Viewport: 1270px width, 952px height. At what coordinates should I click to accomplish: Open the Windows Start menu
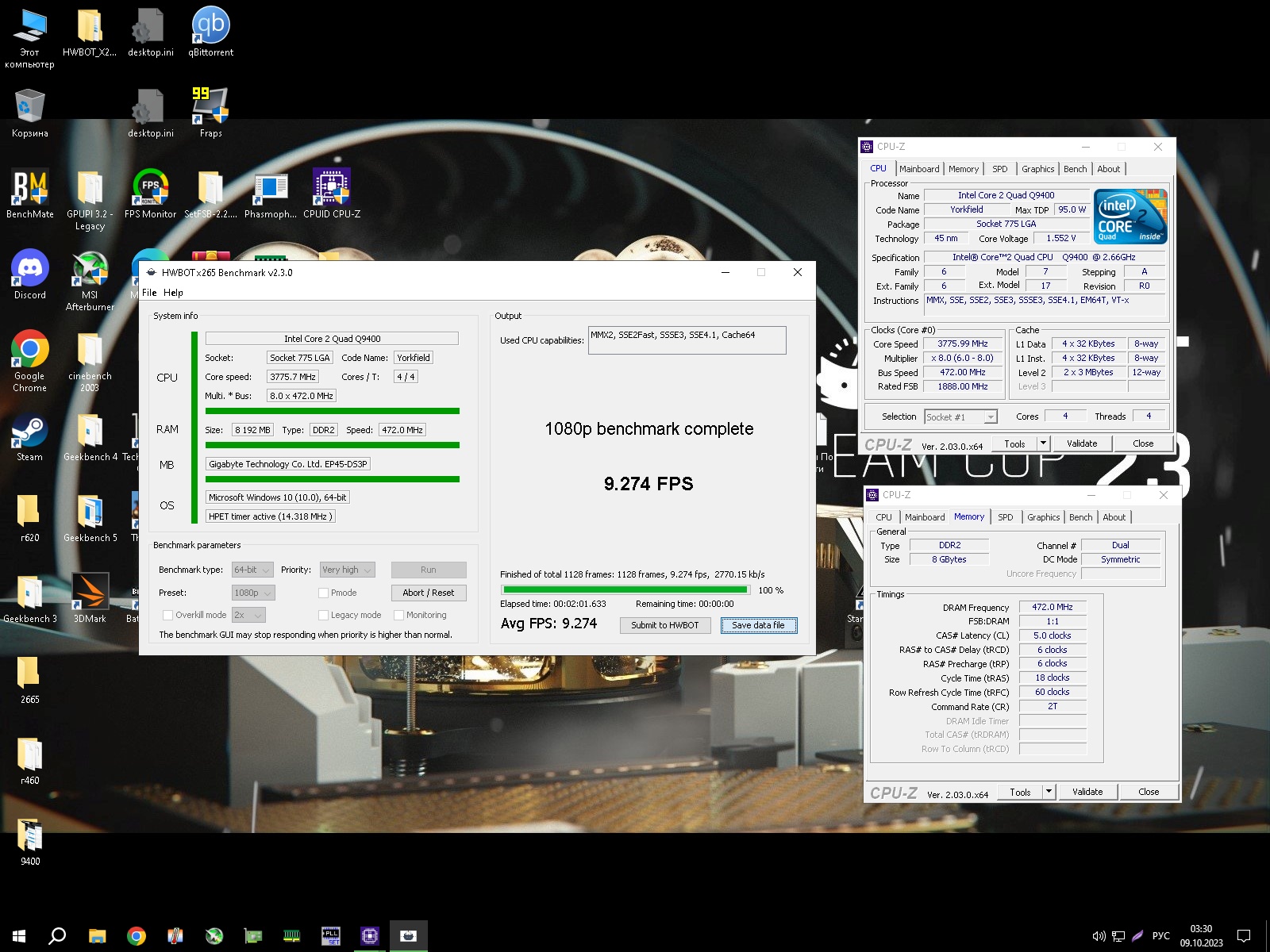(x=19, y=936)
